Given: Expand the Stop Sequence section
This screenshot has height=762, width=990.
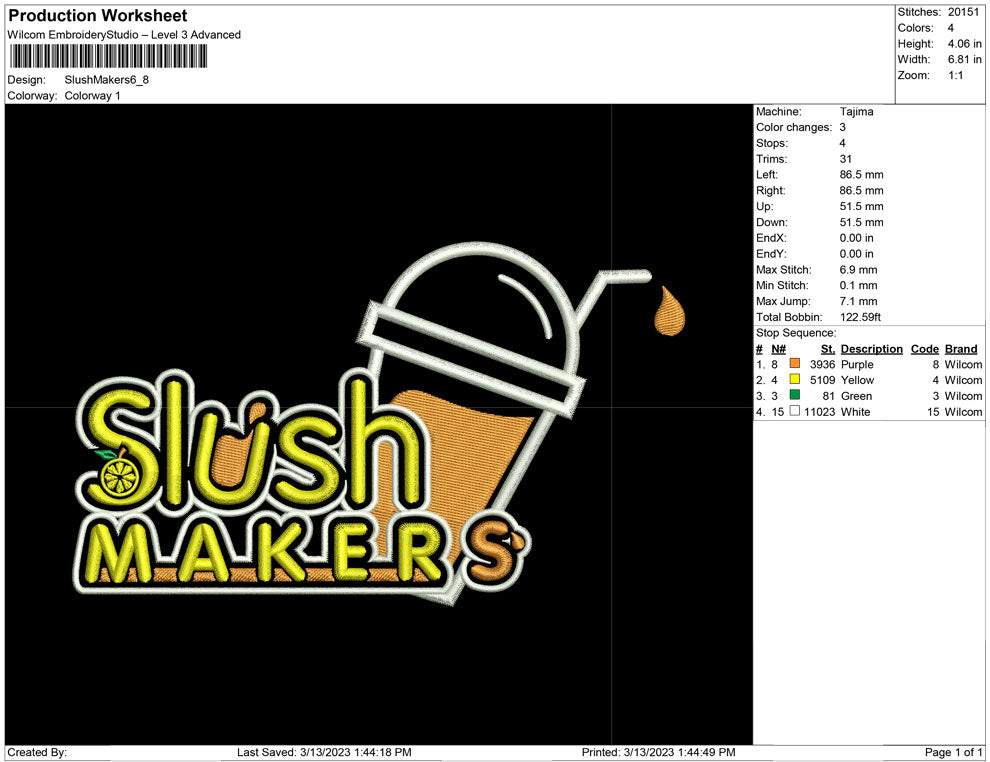Looking at the screenshot, I should point(794,332).
